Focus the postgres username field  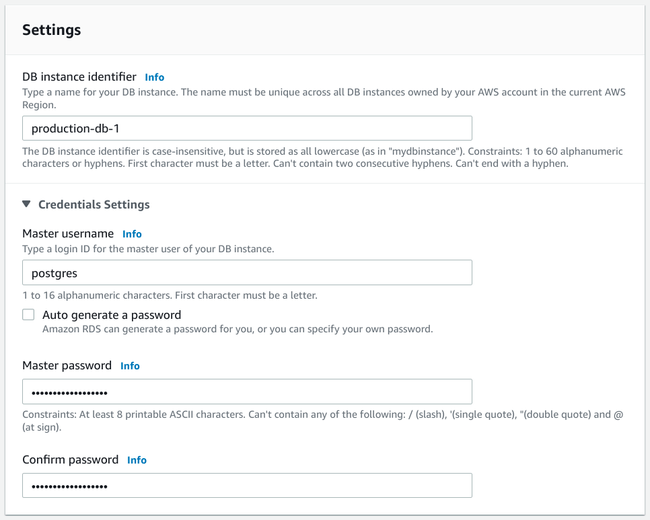tap(247, 272)
